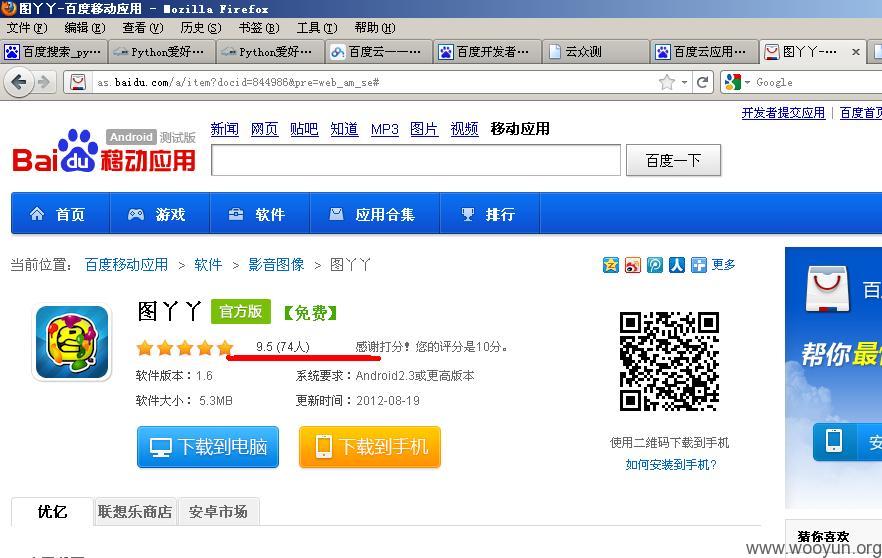The image size is (882, 558).
Task: Click the phone icon in ad banner
Action: click(x=834, y=441)
